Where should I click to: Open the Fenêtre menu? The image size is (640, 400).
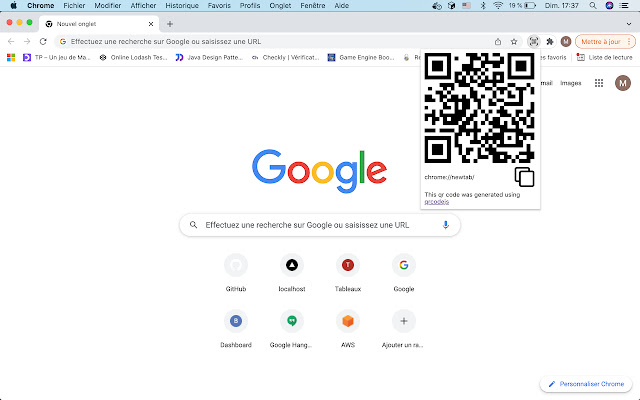[x=313, y=6]
